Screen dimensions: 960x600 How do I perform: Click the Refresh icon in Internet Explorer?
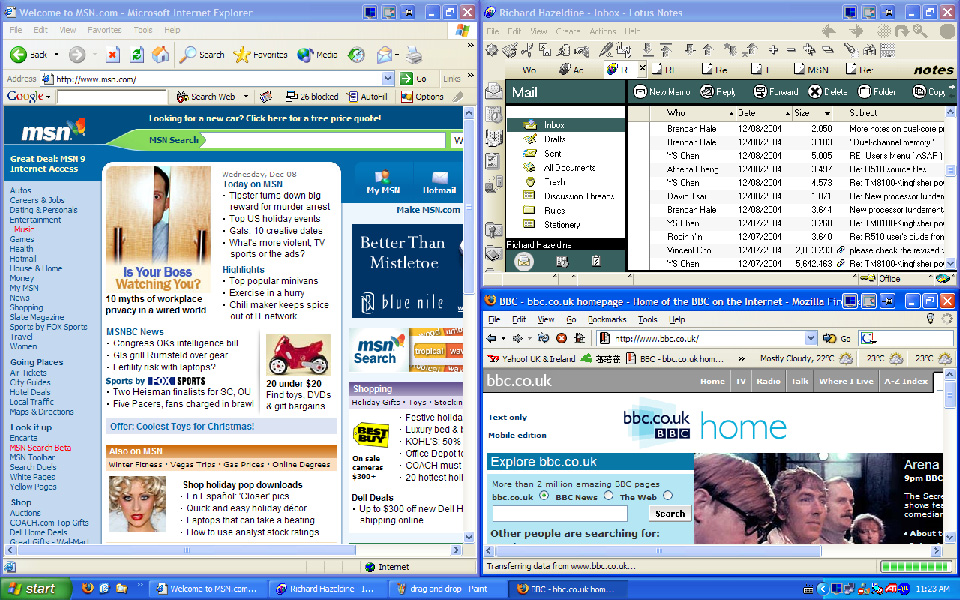point(137,55)
